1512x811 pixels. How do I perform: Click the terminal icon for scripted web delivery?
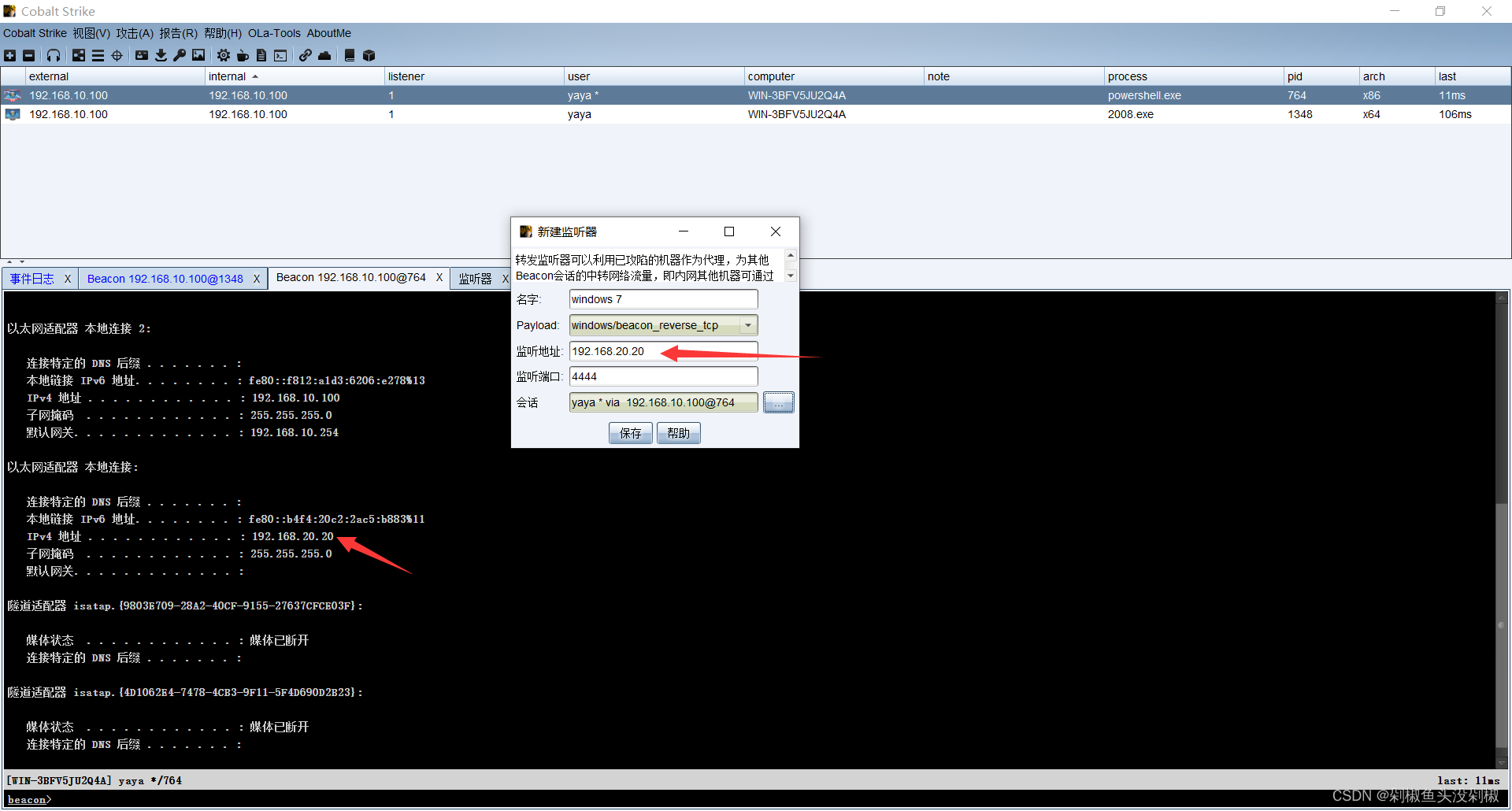coord(280,55)
